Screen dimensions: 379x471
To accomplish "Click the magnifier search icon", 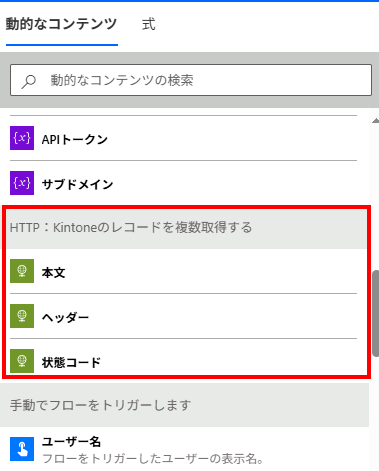I will (29, 81).
